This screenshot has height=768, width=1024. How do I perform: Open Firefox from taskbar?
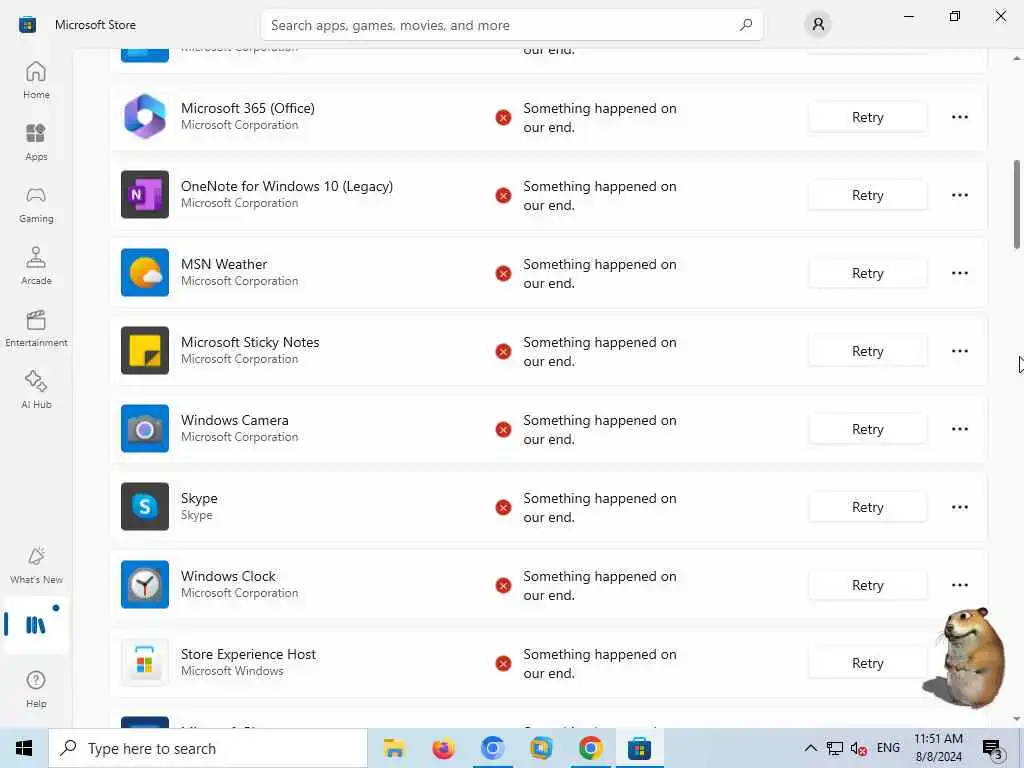pos(443,748)
